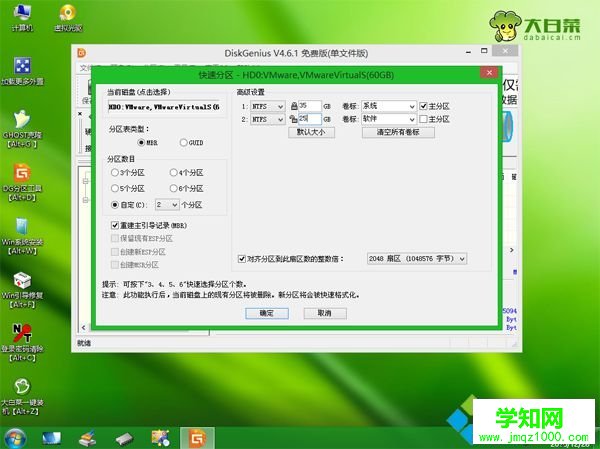The height and width of the screenshot is (449, 600).
Task: Close the 快速分区 dialog
Action: click(489, 72)
